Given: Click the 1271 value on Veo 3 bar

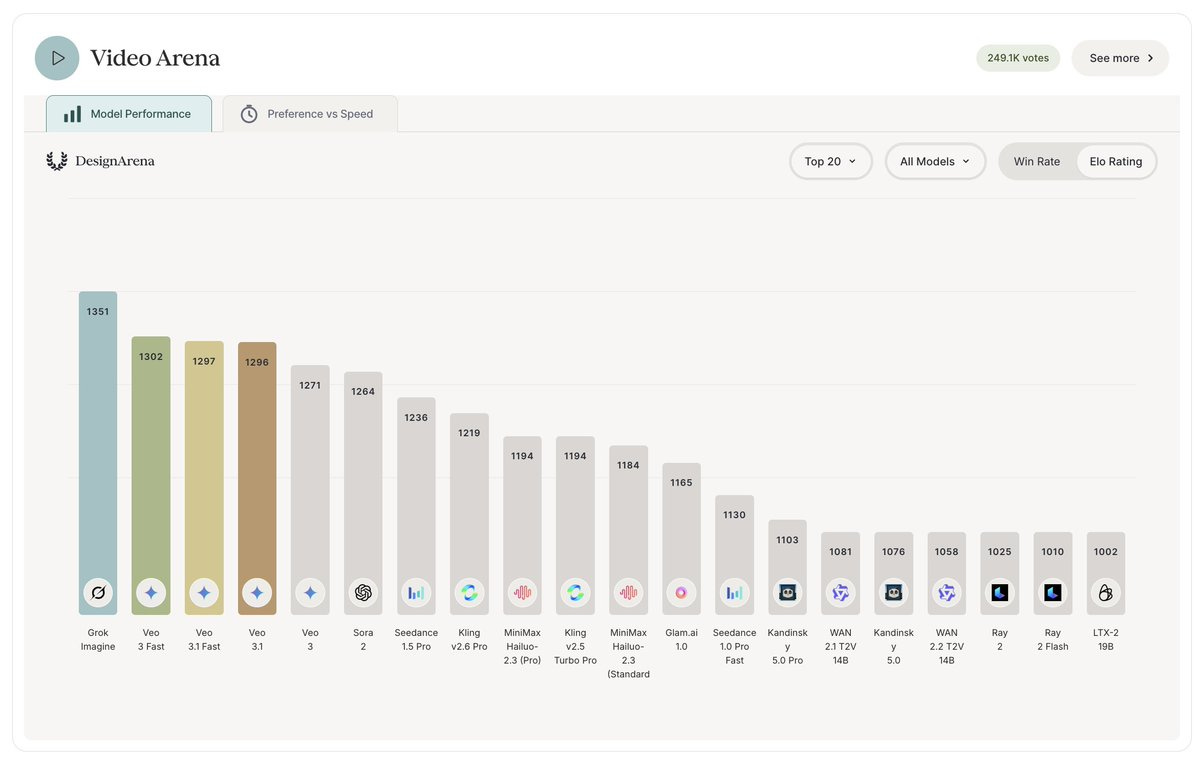Looking at the screenshot, I should point(310,385).
